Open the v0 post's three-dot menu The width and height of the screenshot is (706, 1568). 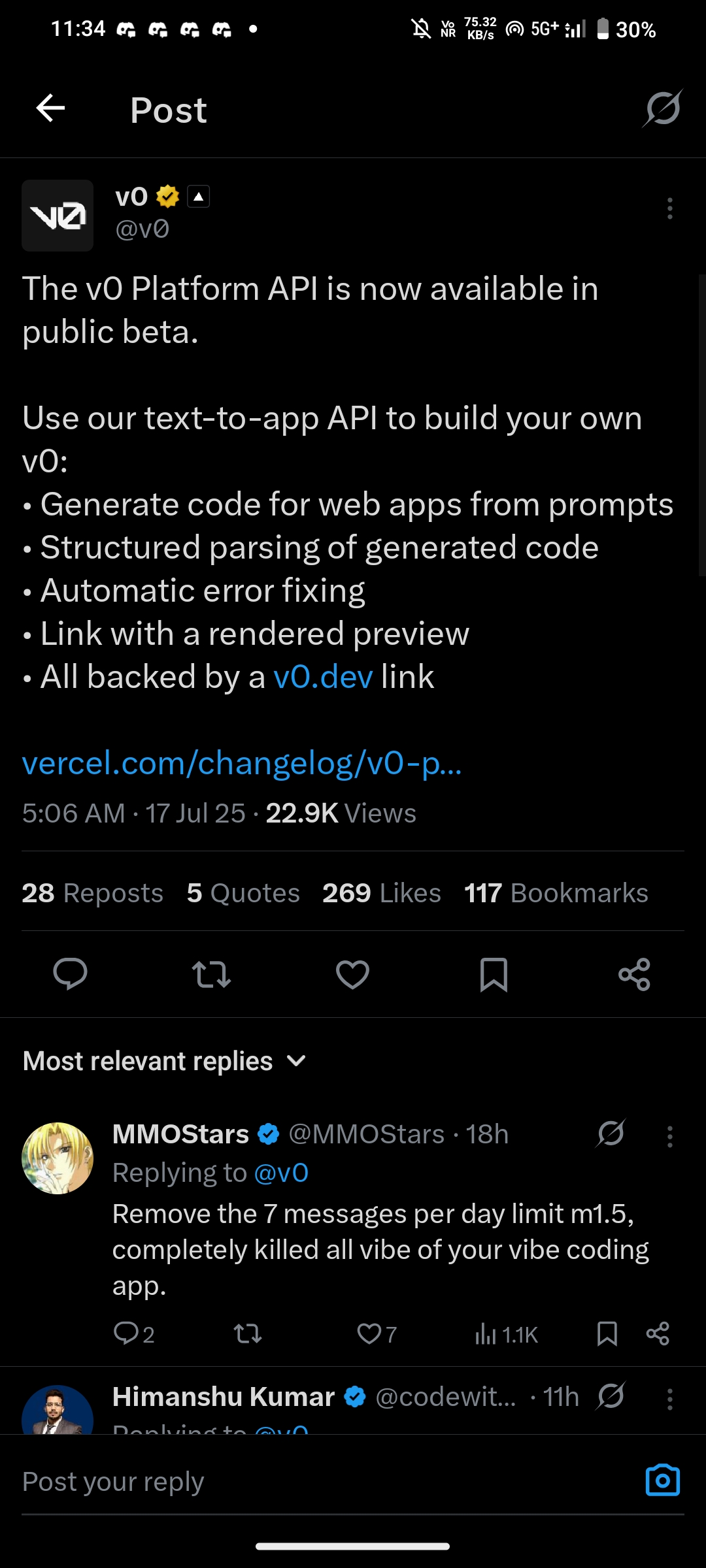point(669,208)
